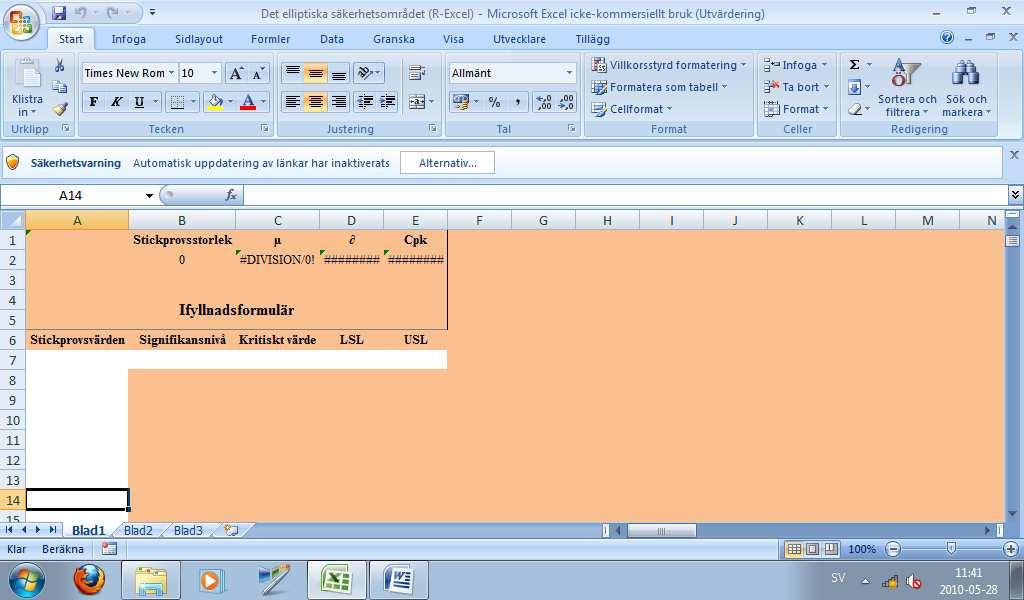Screen dimensions: 1024x600
Task: Save the workbook via Quick Access toolbar
Action: pyautogui.click(x=59, y=12)
